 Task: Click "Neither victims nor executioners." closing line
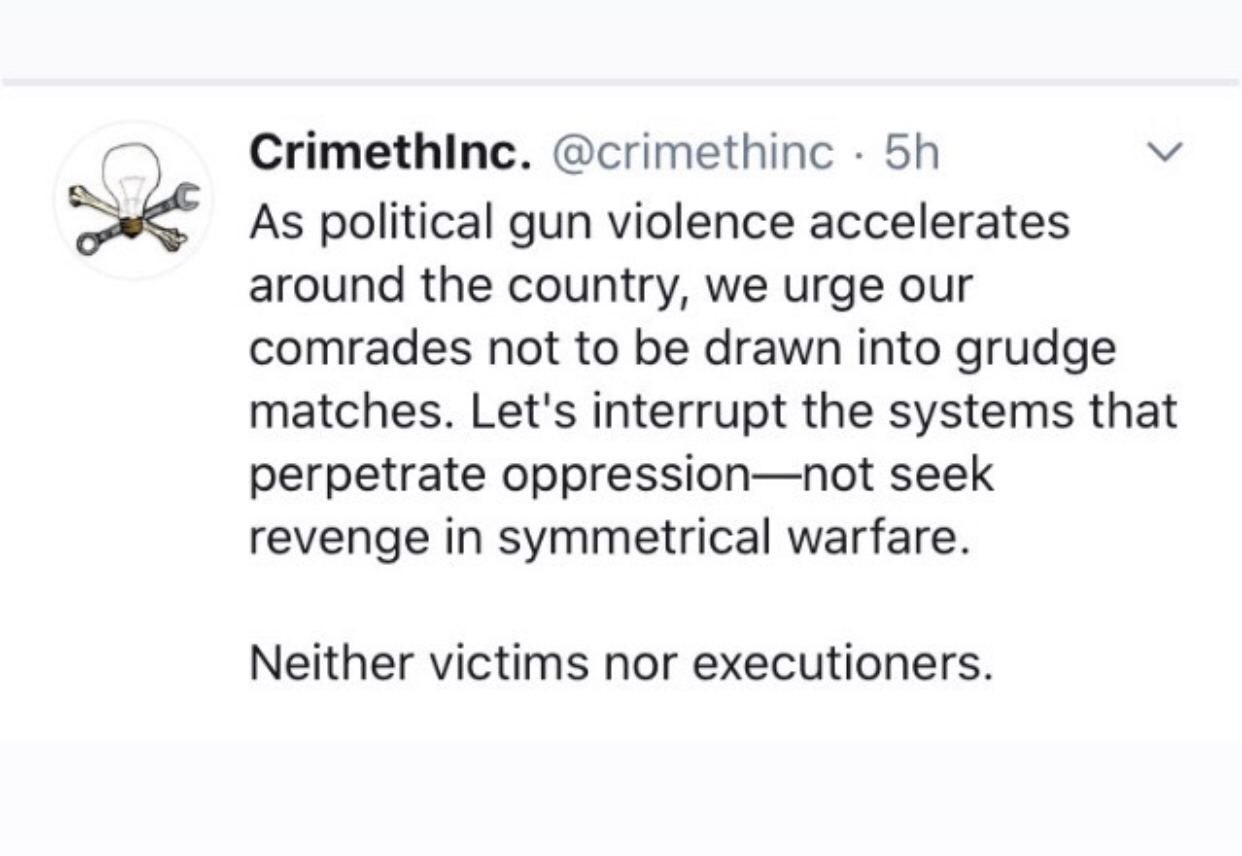coord(621,664)
